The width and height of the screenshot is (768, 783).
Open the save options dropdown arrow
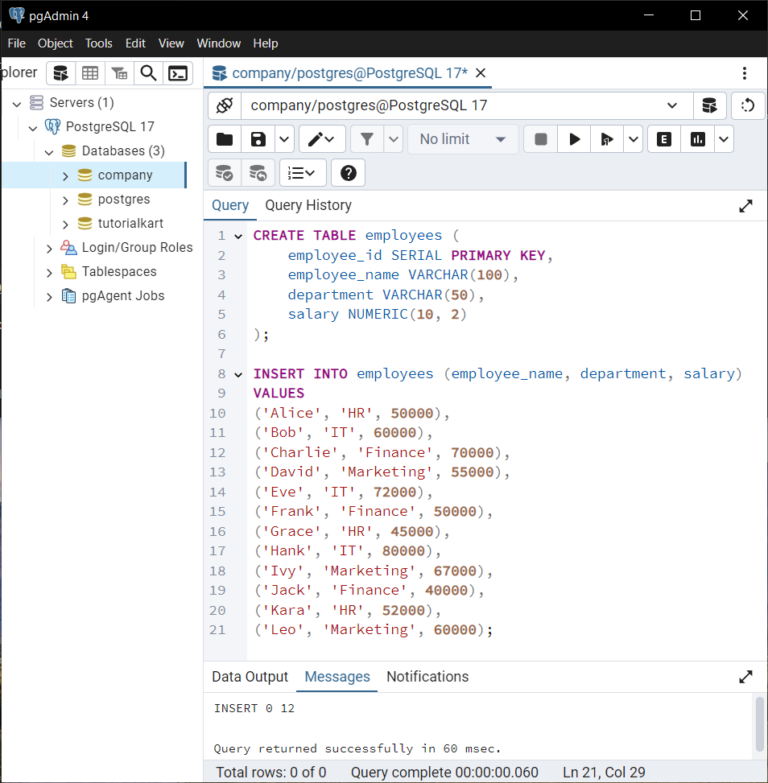point(284,139)
